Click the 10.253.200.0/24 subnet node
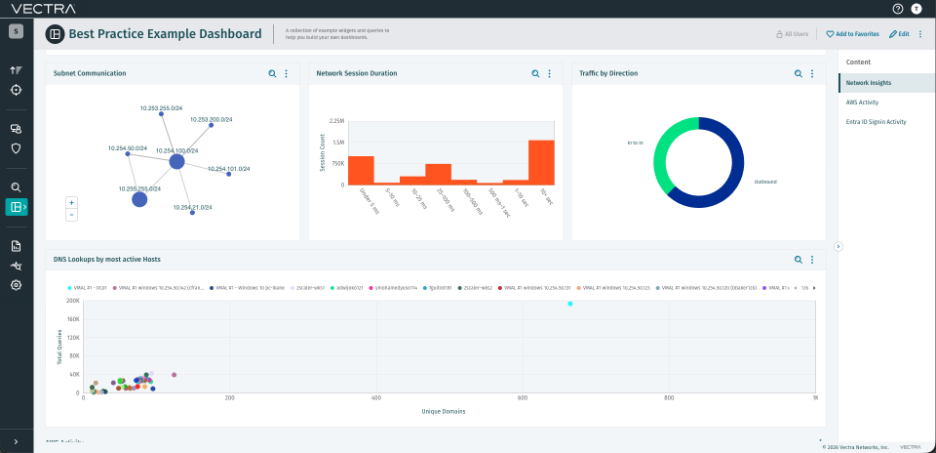This screenshot has height=453, width=936. [x=211, y=125]
